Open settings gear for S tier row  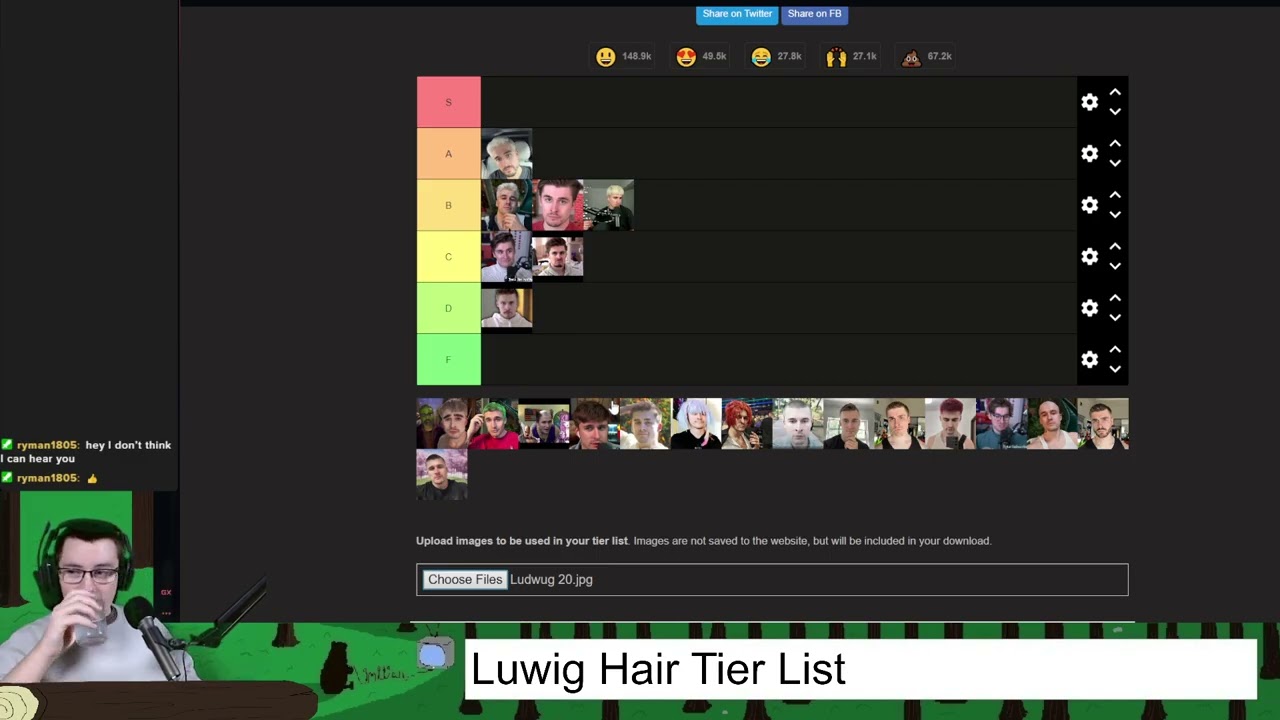(x=1089, y=102)
